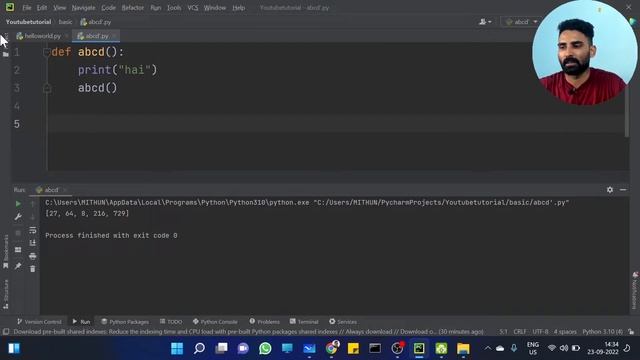Select the abcd'.py editor tab
Screen dimensions: 640x360
[96, 36]
